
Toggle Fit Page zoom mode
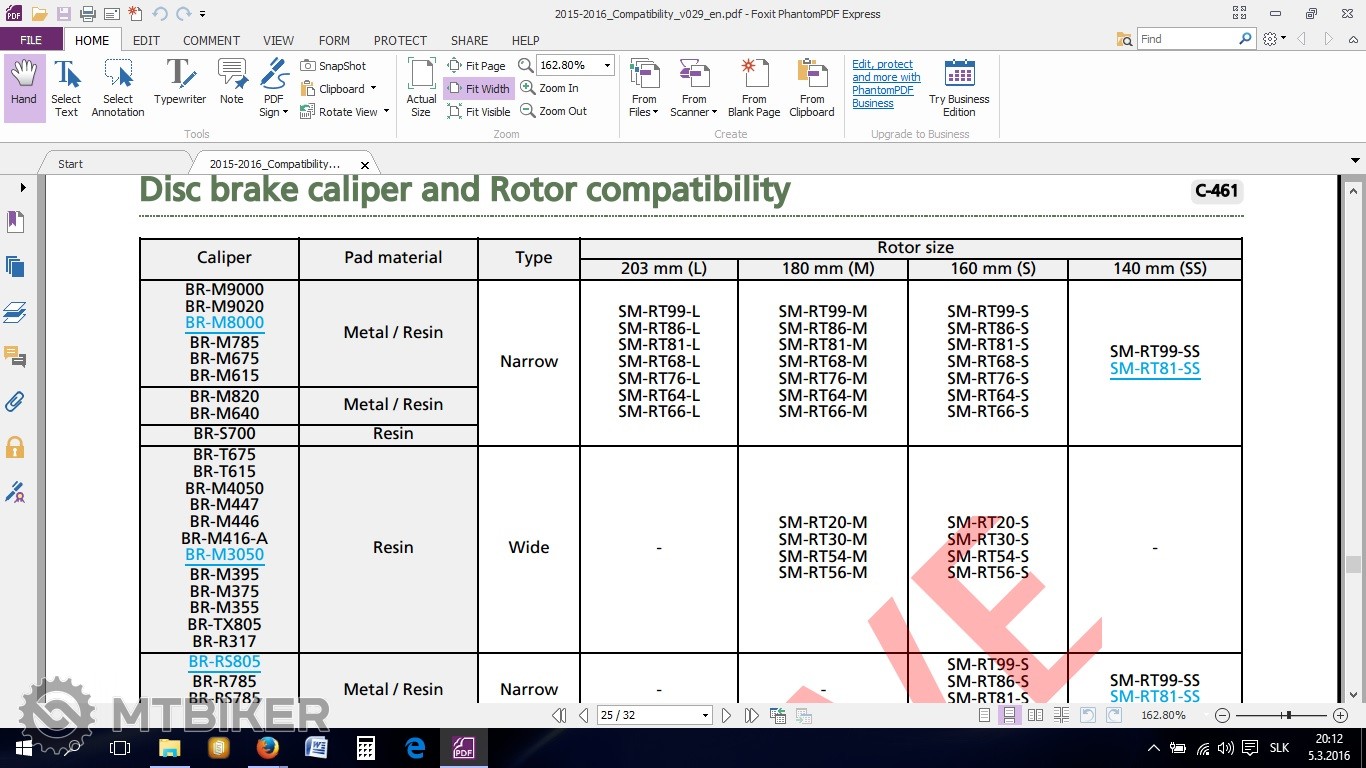(477, 66)
